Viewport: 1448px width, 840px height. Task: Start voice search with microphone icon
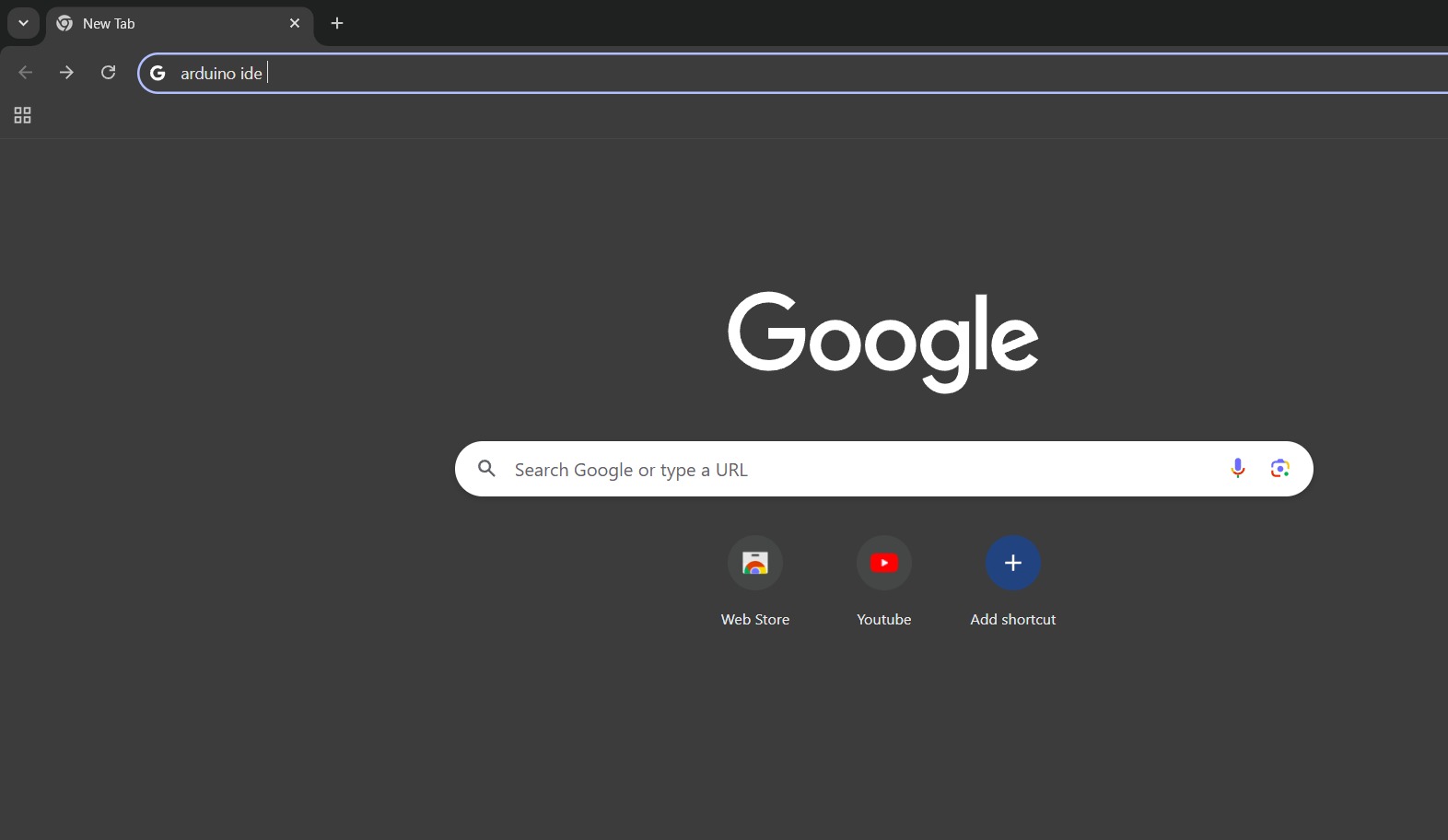(1237, 469)
